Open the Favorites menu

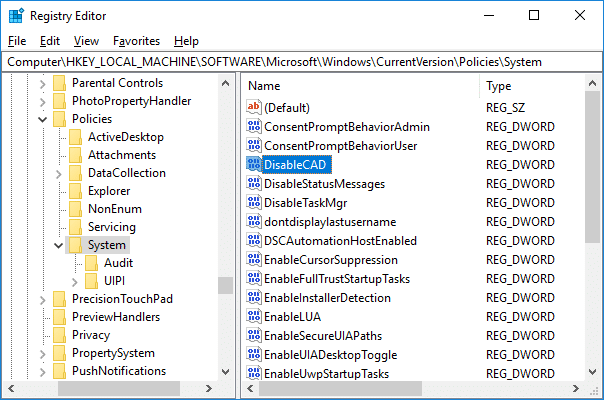[136, 41]
